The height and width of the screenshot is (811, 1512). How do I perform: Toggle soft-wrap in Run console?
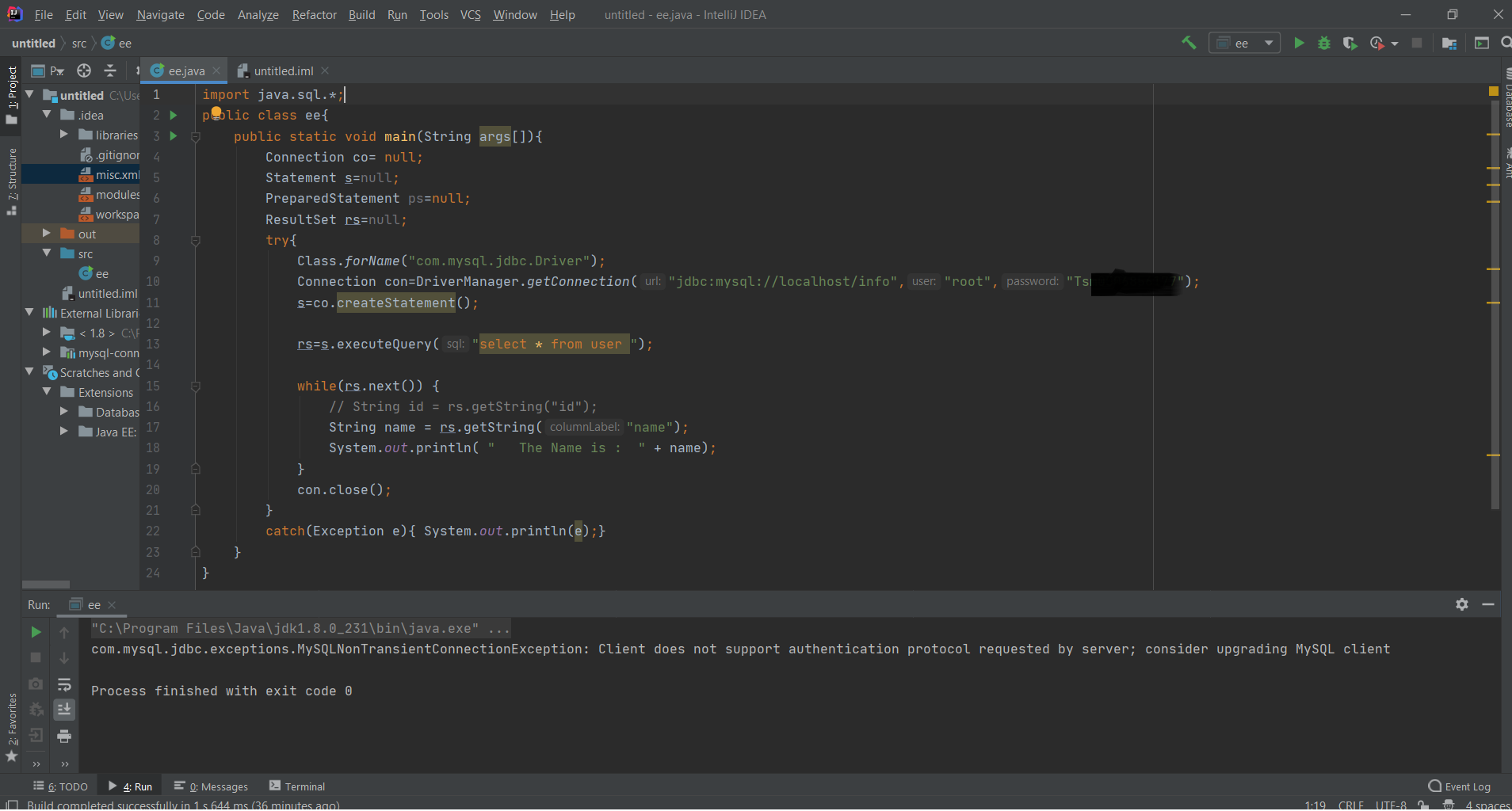(64, 683)
